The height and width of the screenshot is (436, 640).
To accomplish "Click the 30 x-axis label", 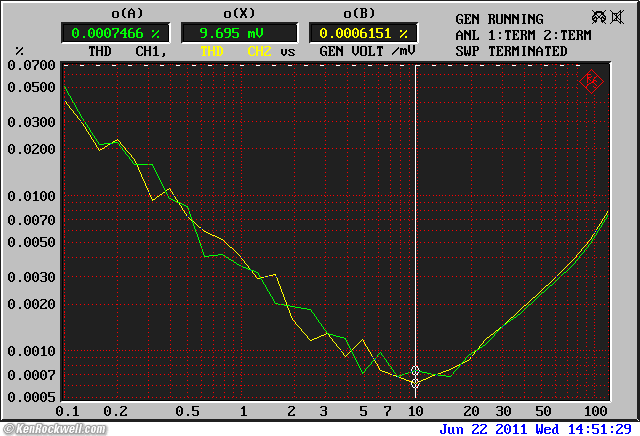I will point(503,411).
